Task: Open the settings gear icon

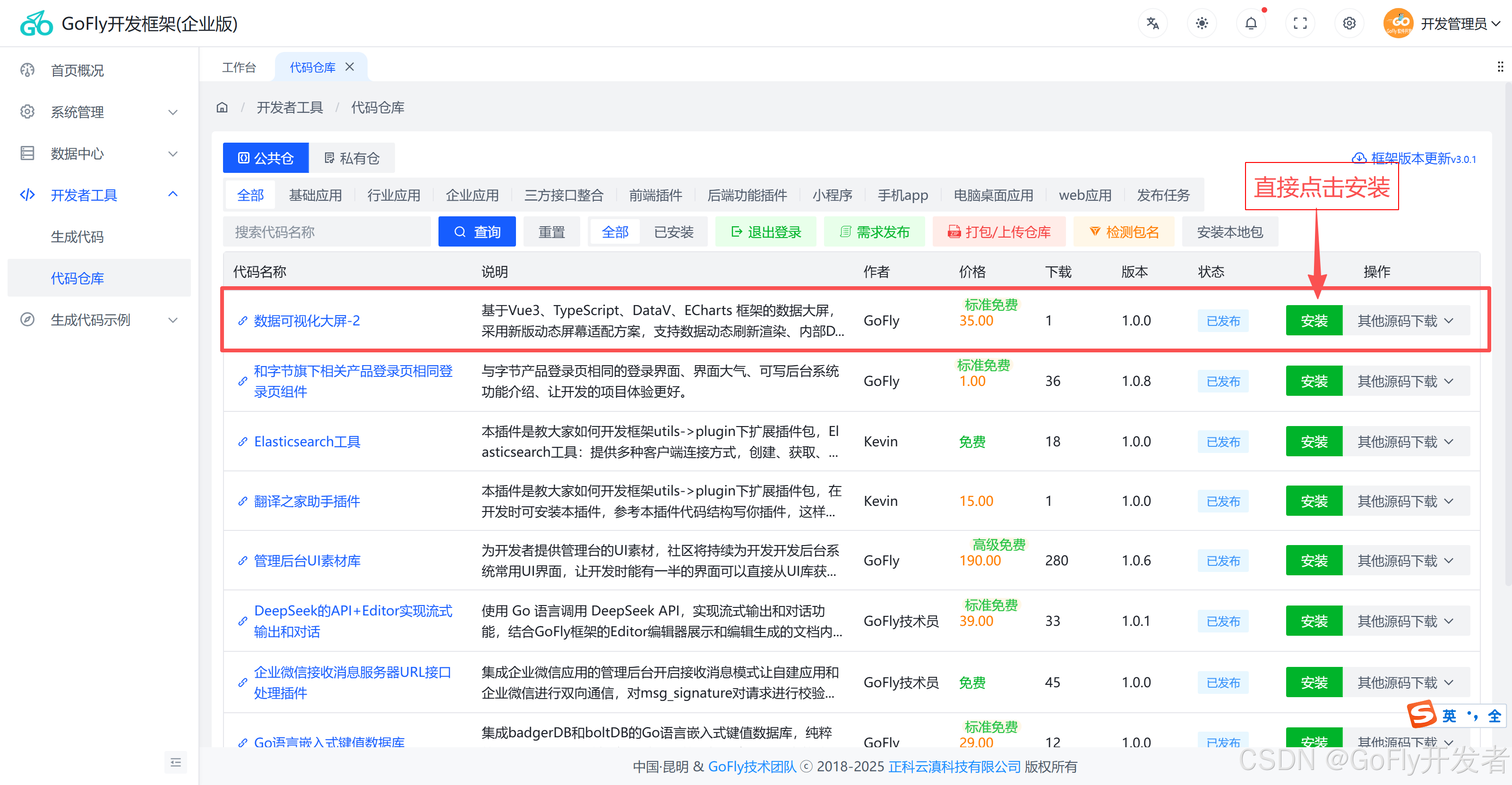Action: click(1349, 23)
